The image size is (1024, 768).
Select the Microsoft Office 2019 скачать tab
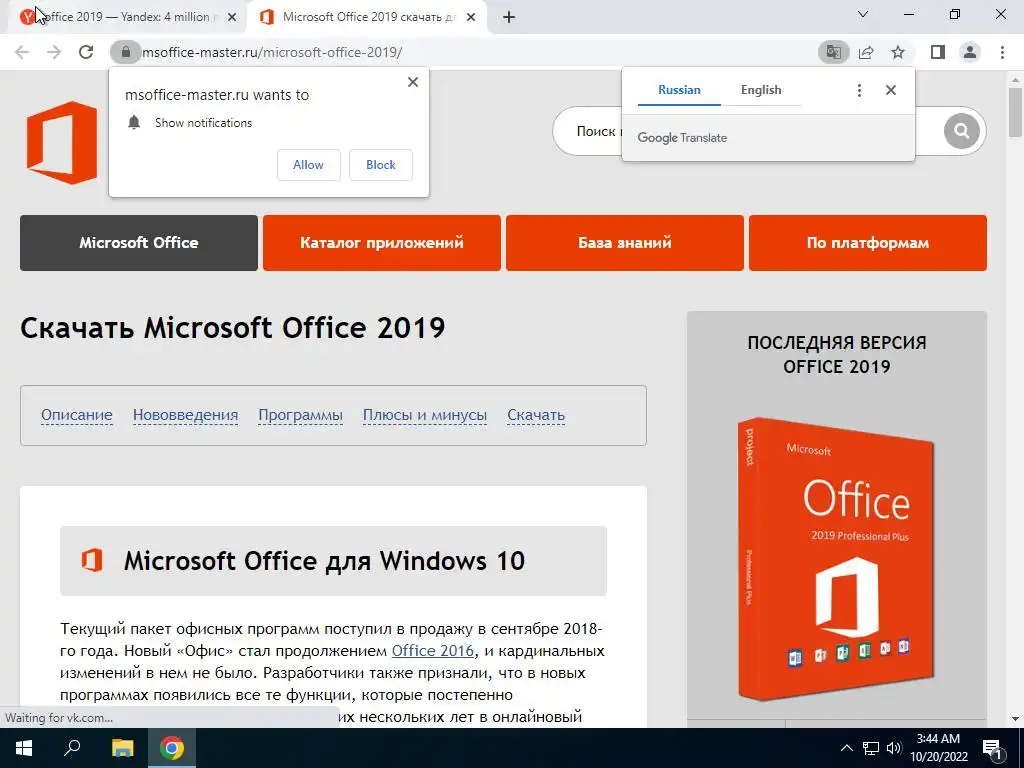click(368, 17)
